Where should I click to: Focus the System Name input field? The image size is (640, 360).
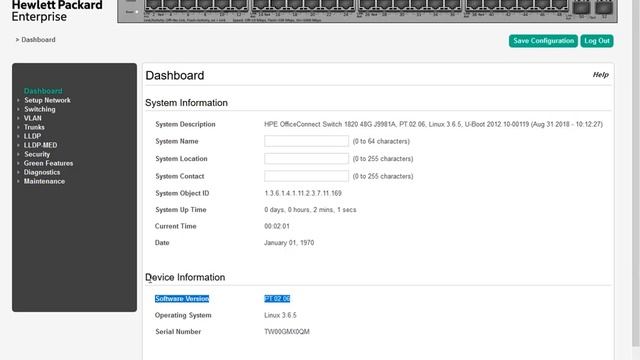pos(307,141)
